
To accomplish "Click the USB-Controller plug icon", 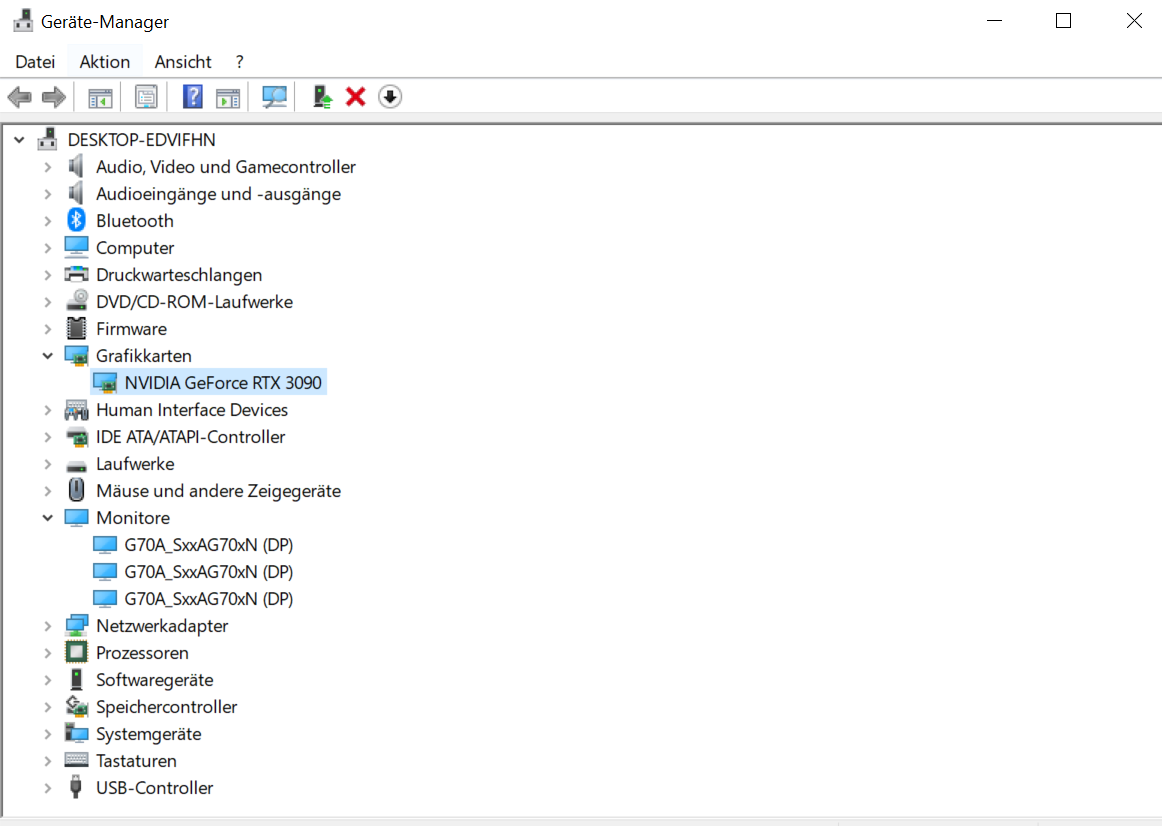I will coord(76,787).
